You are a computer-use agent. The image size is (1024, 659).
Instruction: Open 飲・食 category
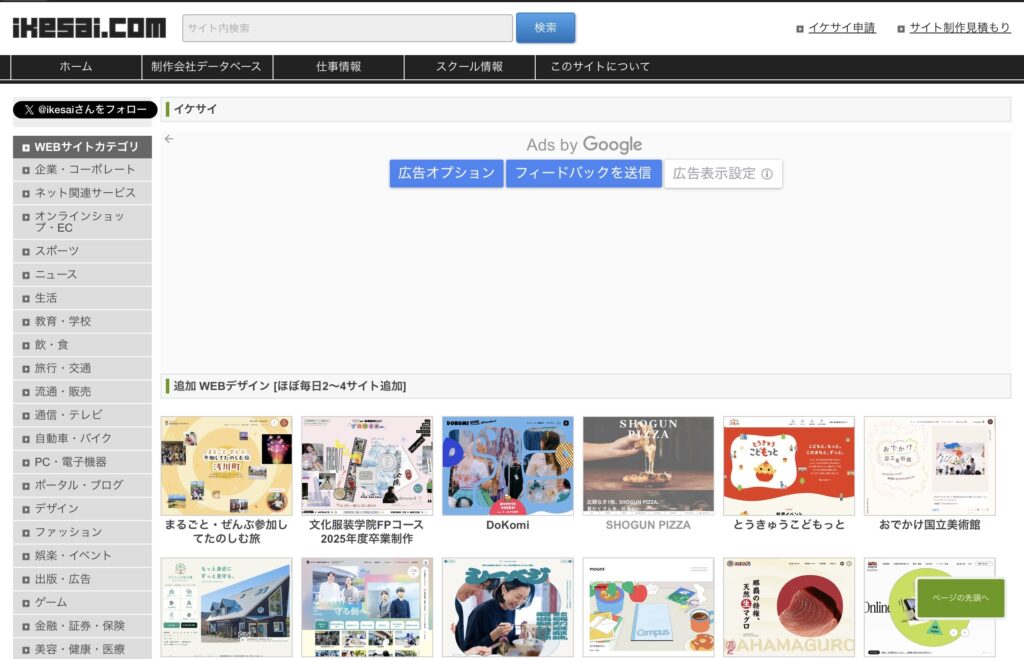point(82,345)
